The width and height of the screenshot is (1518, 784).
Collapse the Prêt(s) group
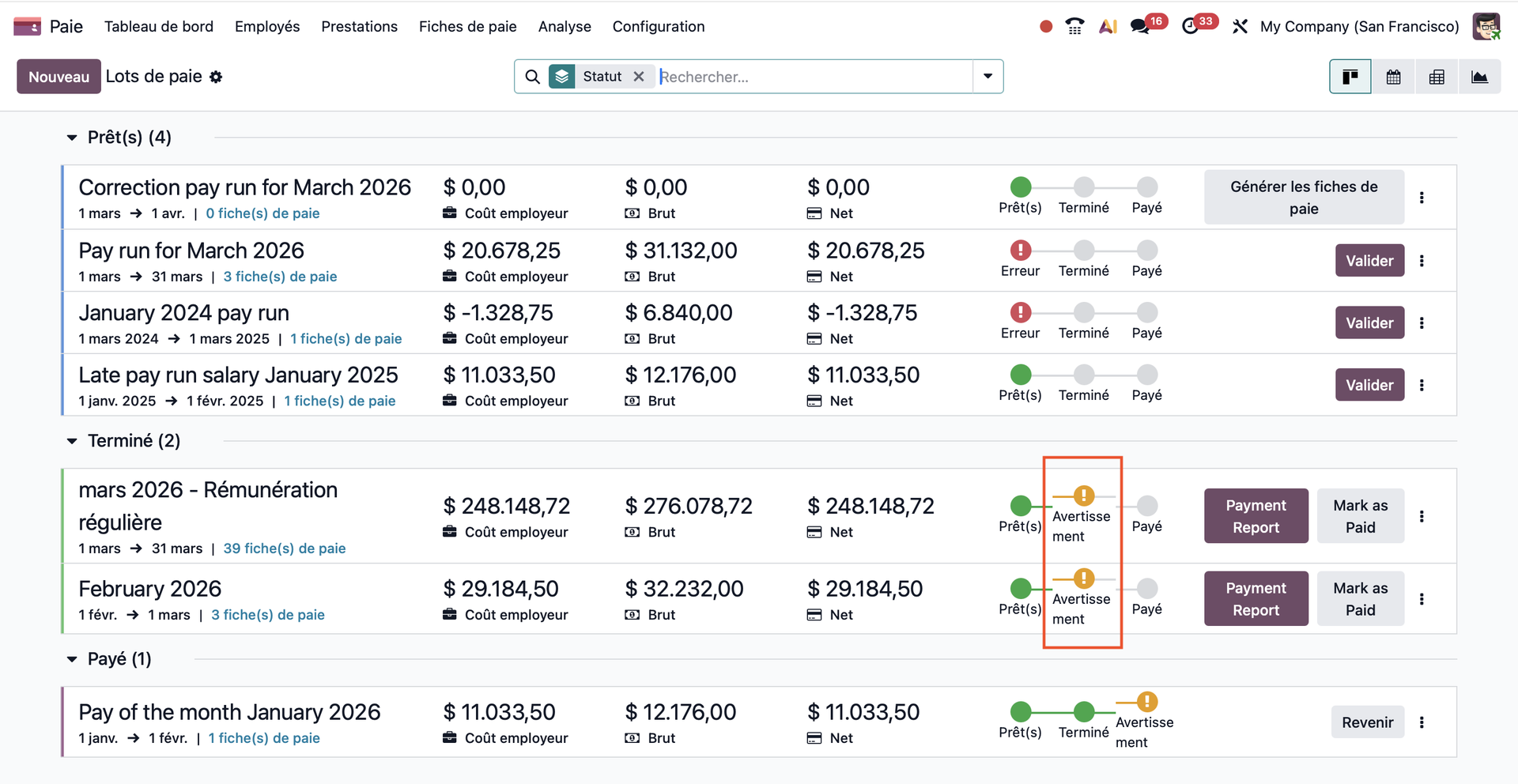click(72, 138)
